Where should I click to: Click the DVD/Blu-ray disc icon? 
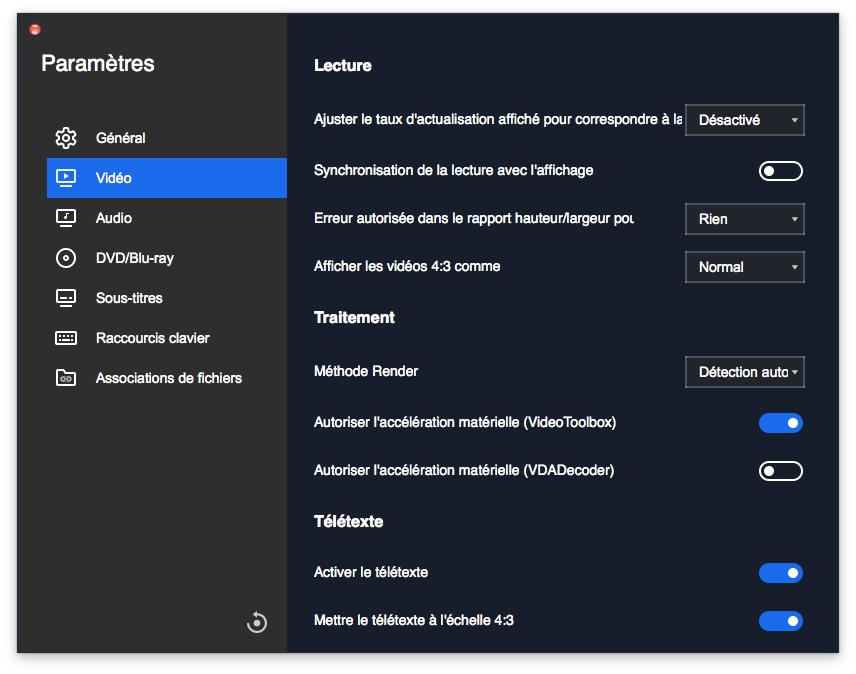(x=66, y=258)
